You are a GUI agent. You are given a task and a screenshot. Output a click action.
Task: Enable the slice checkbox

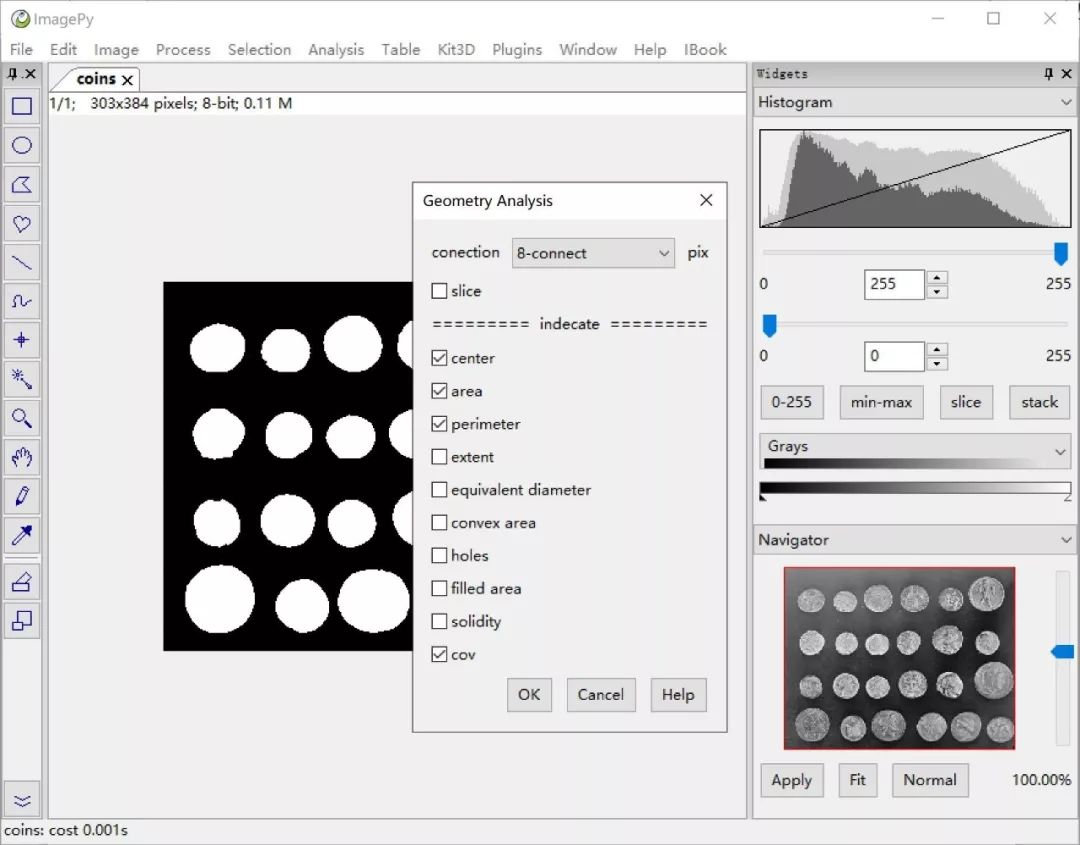click(439, 291)
